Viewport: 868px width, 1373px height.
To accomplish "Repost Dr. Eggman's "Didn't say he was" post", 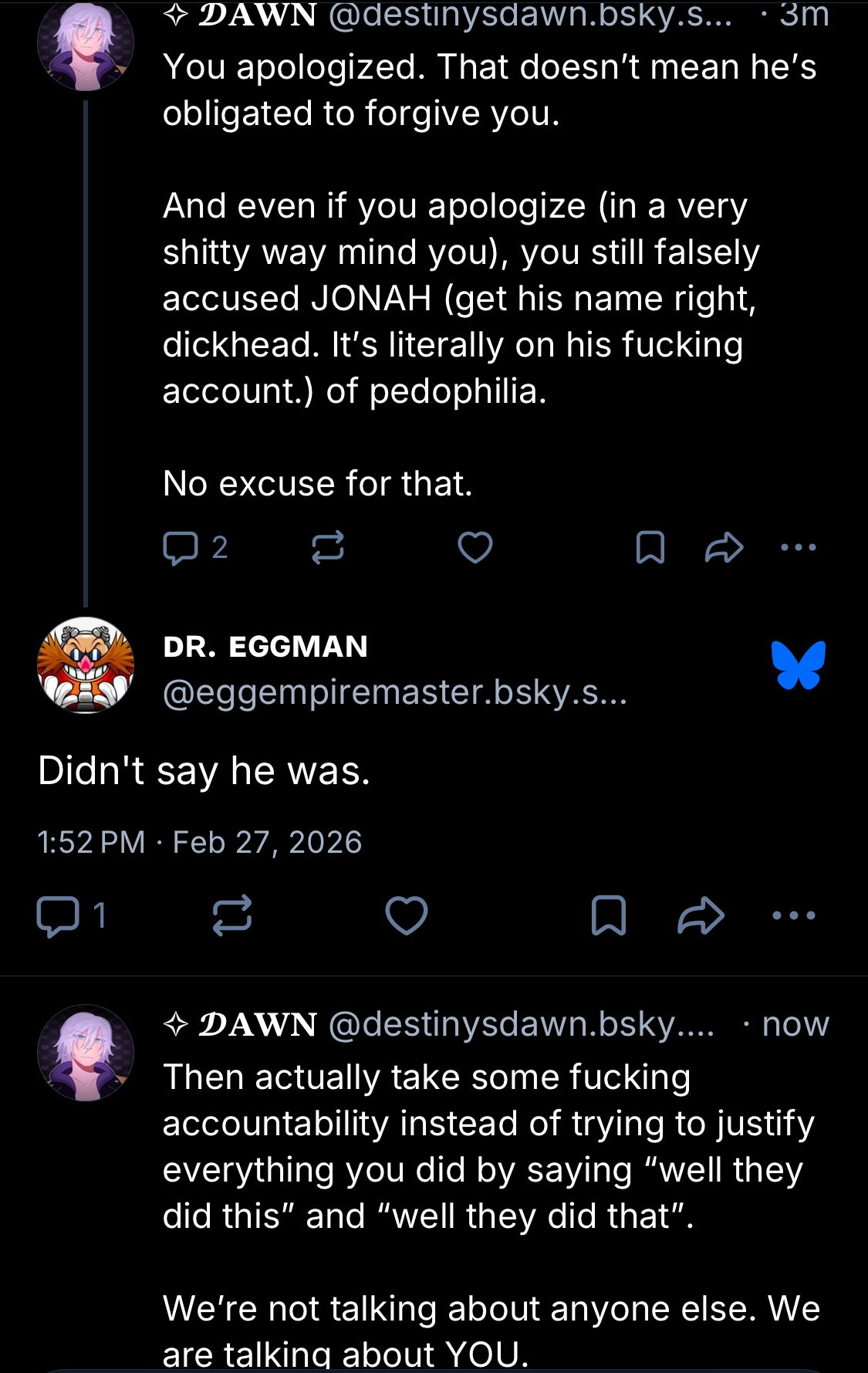I will coord(232,916).
